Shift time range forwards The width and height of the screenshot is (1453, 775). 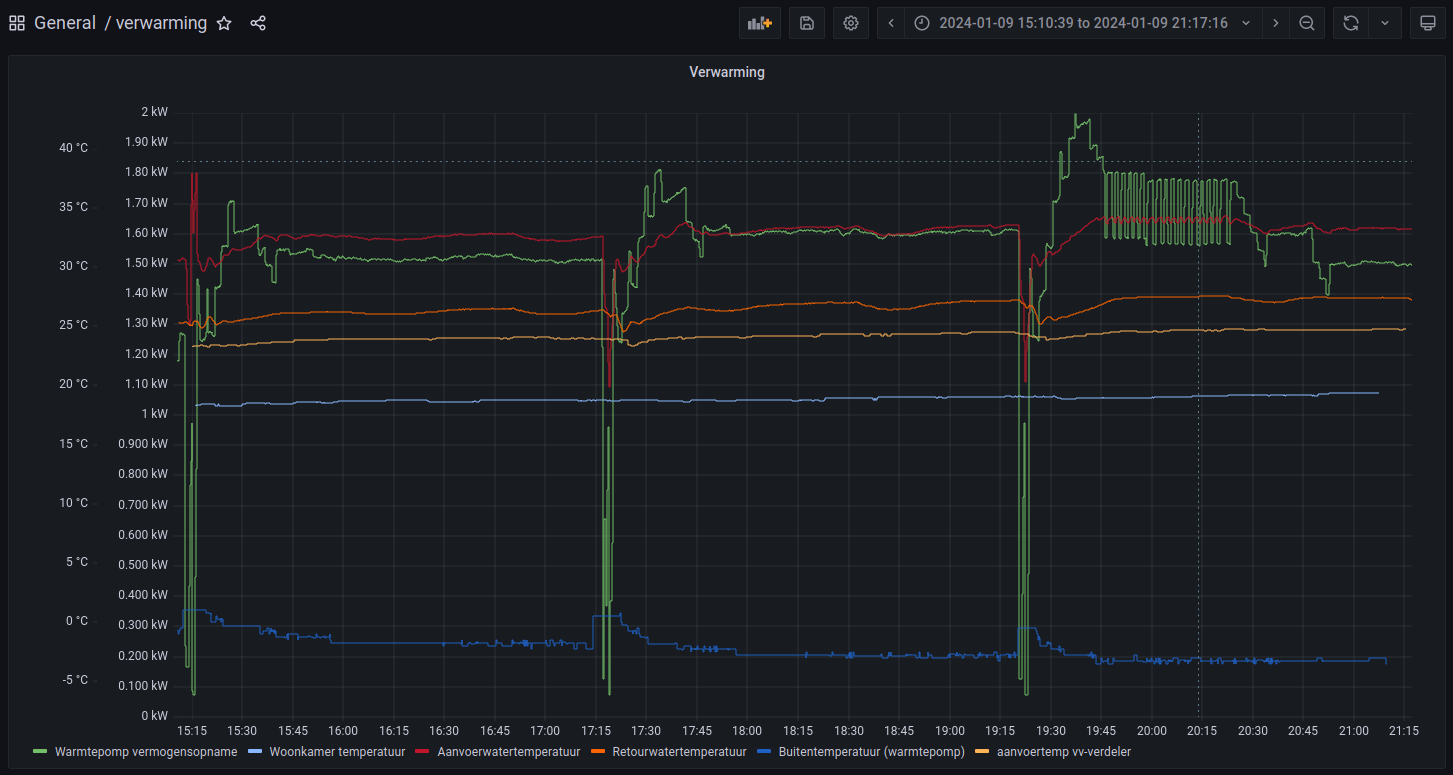(1275, 23)
